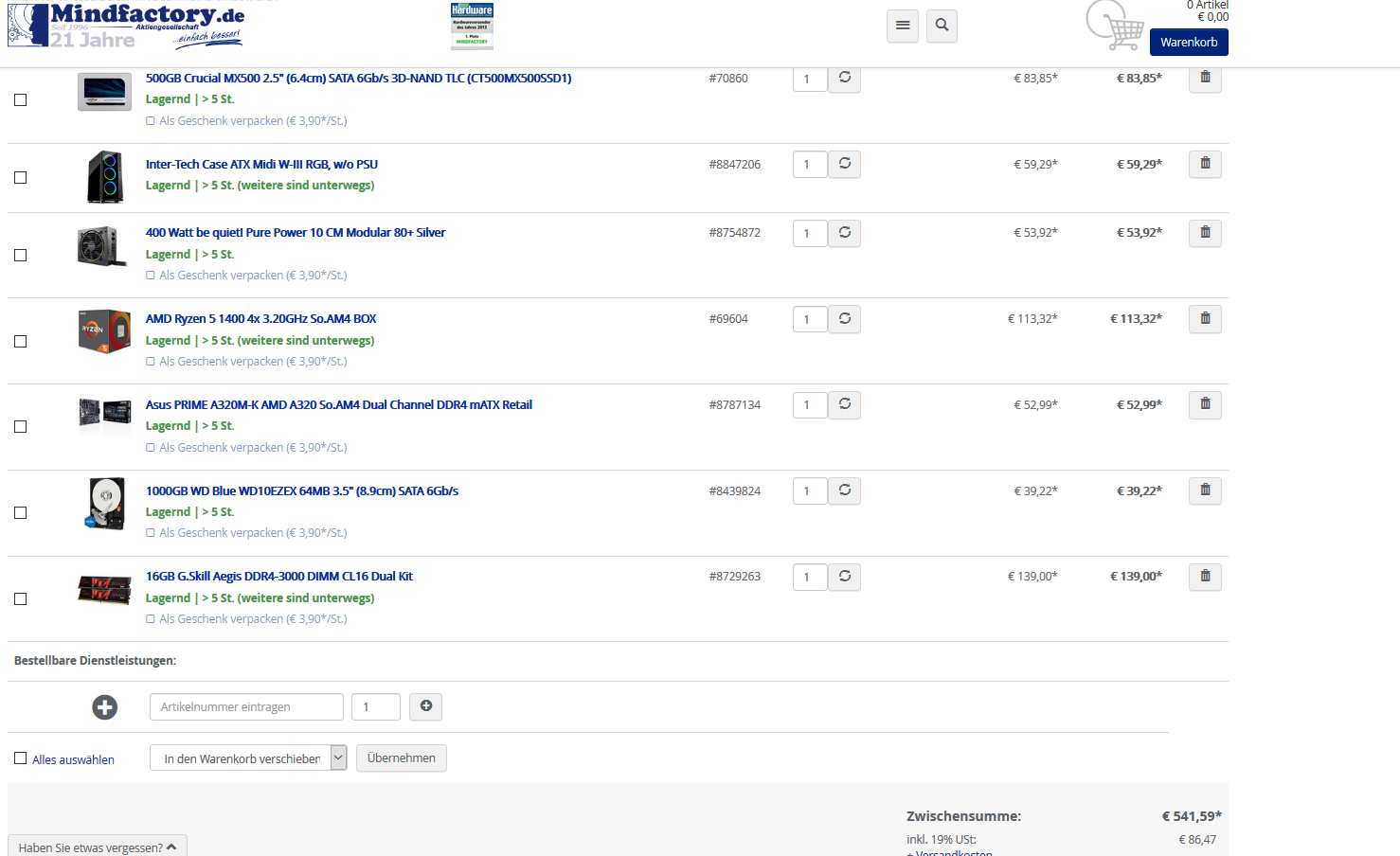Screen dimensions: 1400x856
Task: Click quantity field next to Artikelnummer input
Action: click(376, 706)
